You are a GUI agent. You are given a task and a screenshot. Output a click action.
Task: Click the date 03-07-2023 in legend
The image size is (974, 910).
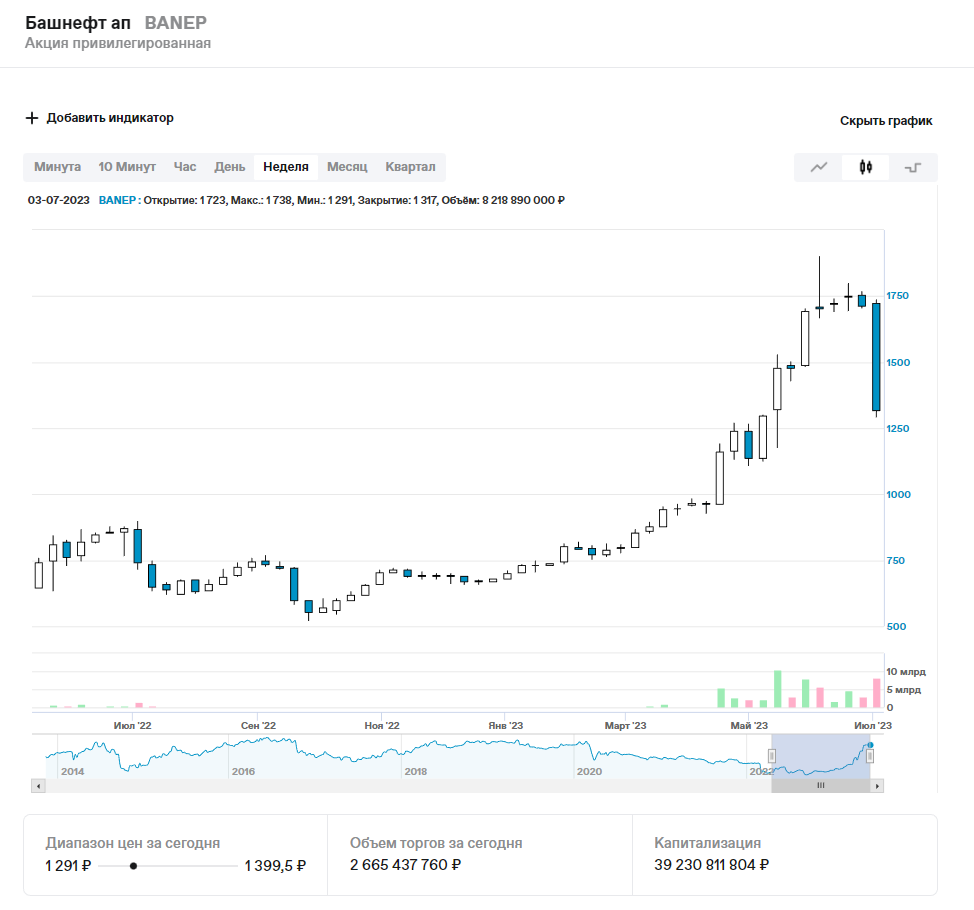(x=58, y=201)
